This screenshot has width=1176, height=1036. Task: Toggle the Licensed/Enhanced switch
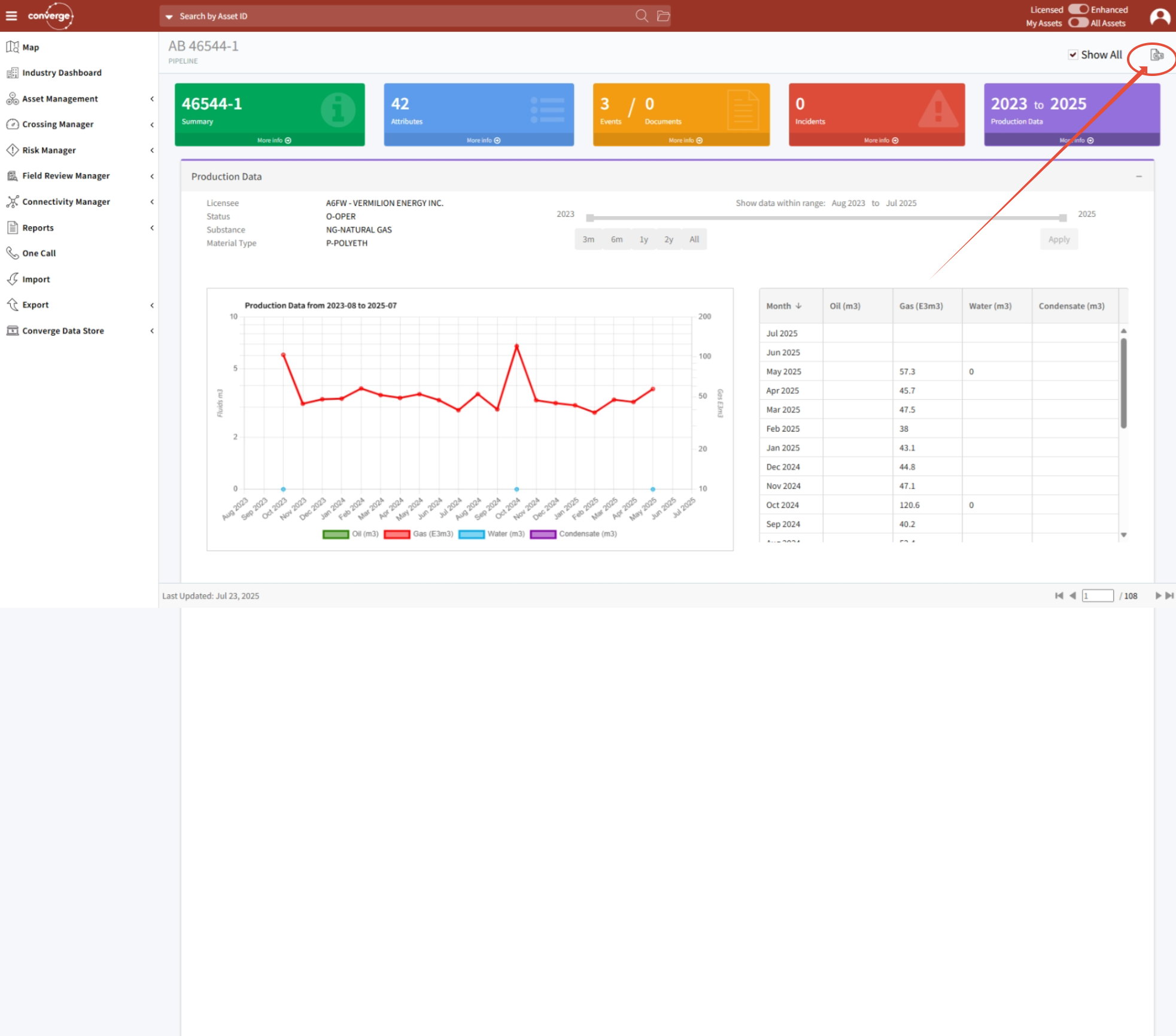[x=1078, y=10]
